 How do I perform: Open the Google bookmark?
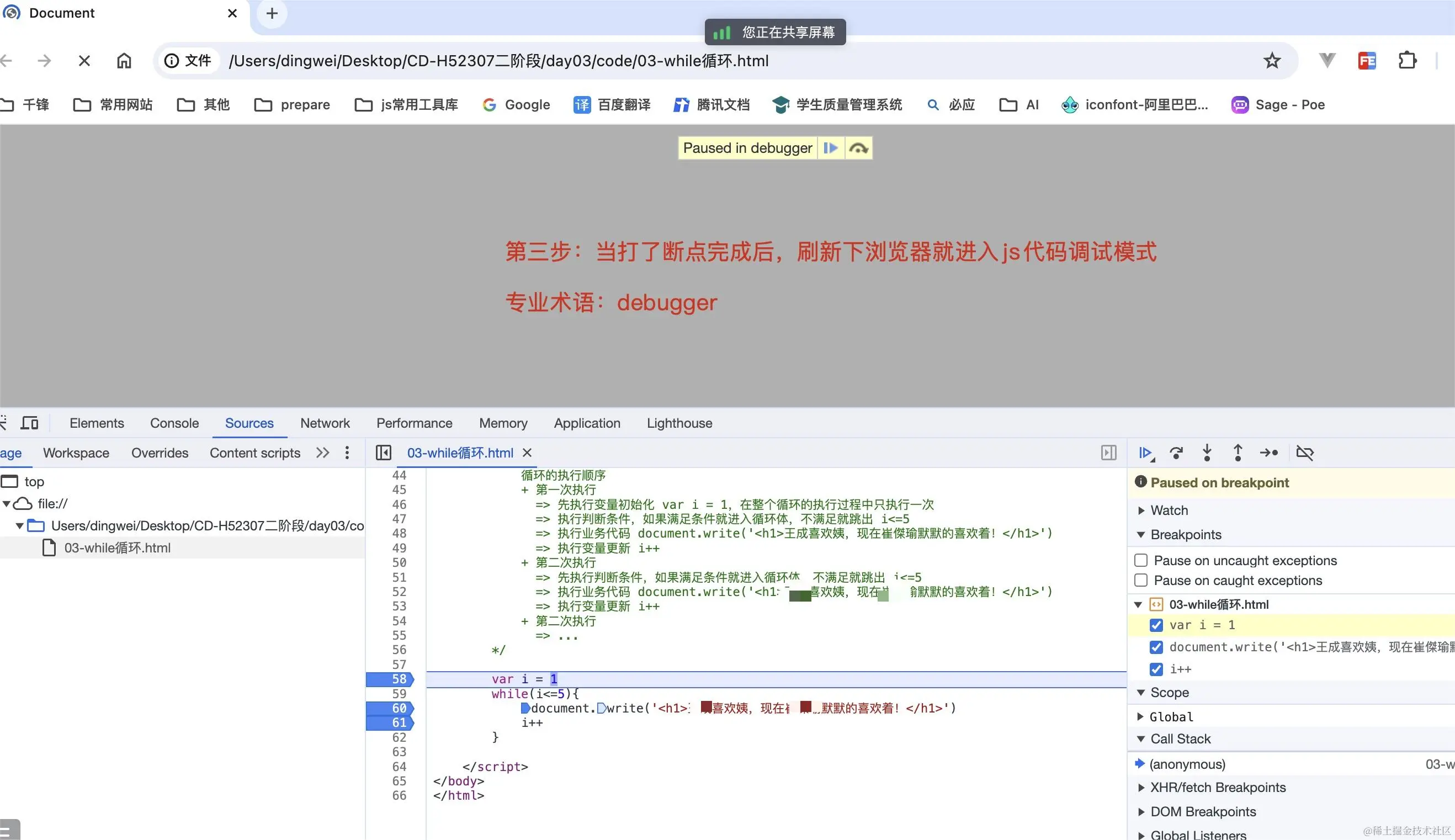tap(516, 104)
